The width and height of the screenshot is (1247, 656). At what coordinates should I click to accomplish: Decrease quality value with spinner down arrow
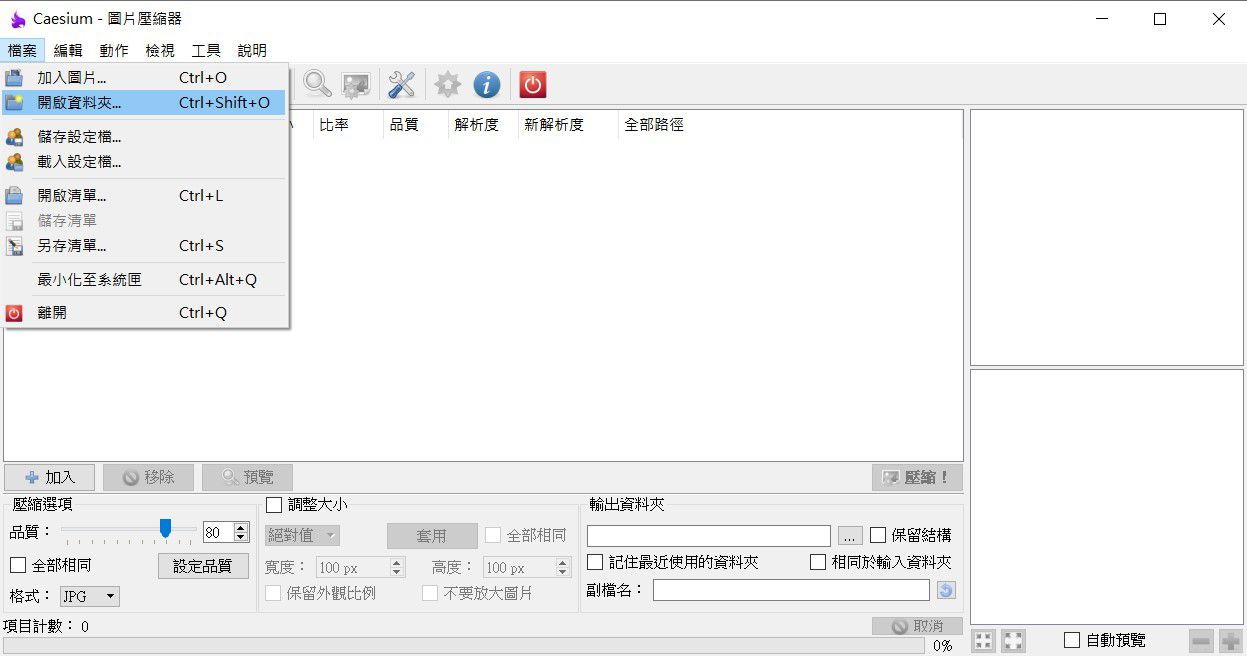tap(241, 537)
